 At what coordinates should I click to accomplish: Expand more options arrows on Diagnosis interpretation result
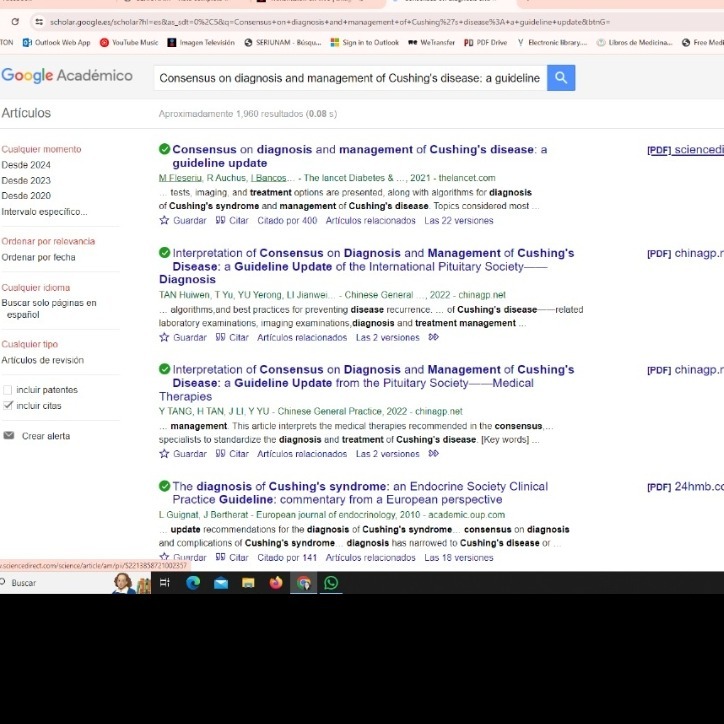click(x=433, y=337)
